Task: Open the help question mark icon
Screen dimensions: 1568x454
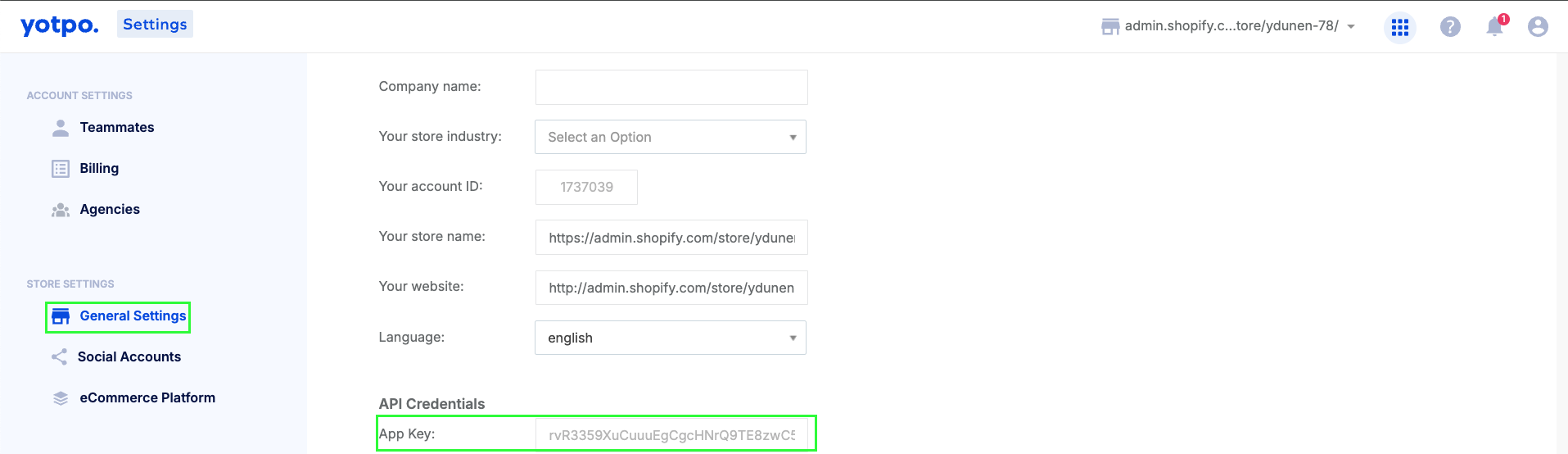Action: 1450,27
